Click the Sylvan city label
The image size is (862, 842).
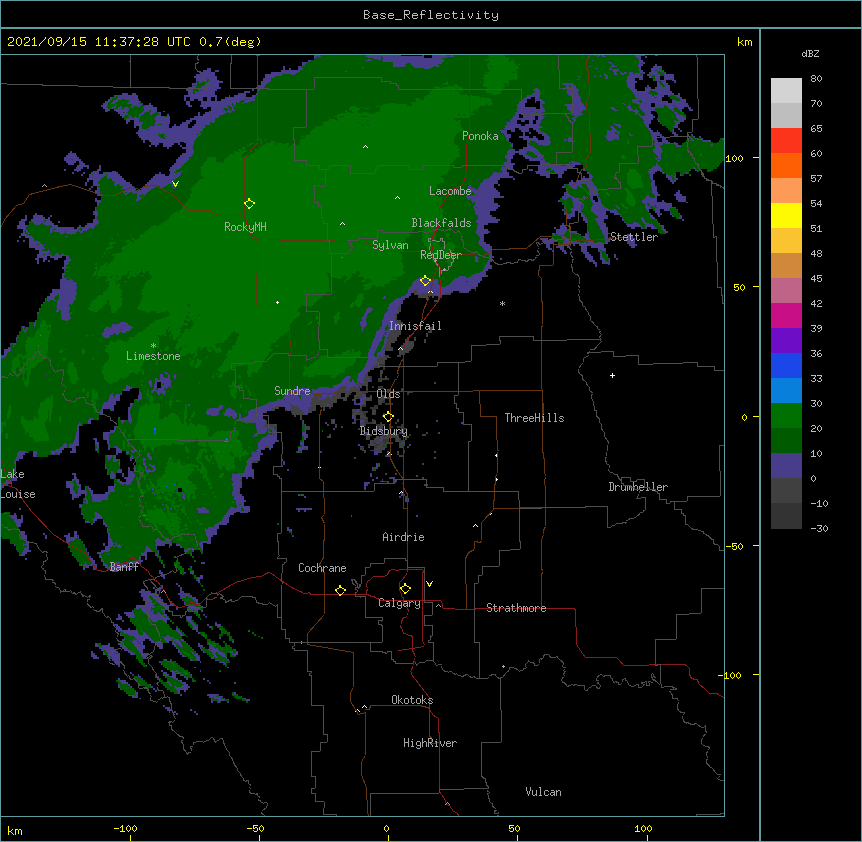[390, 245]
